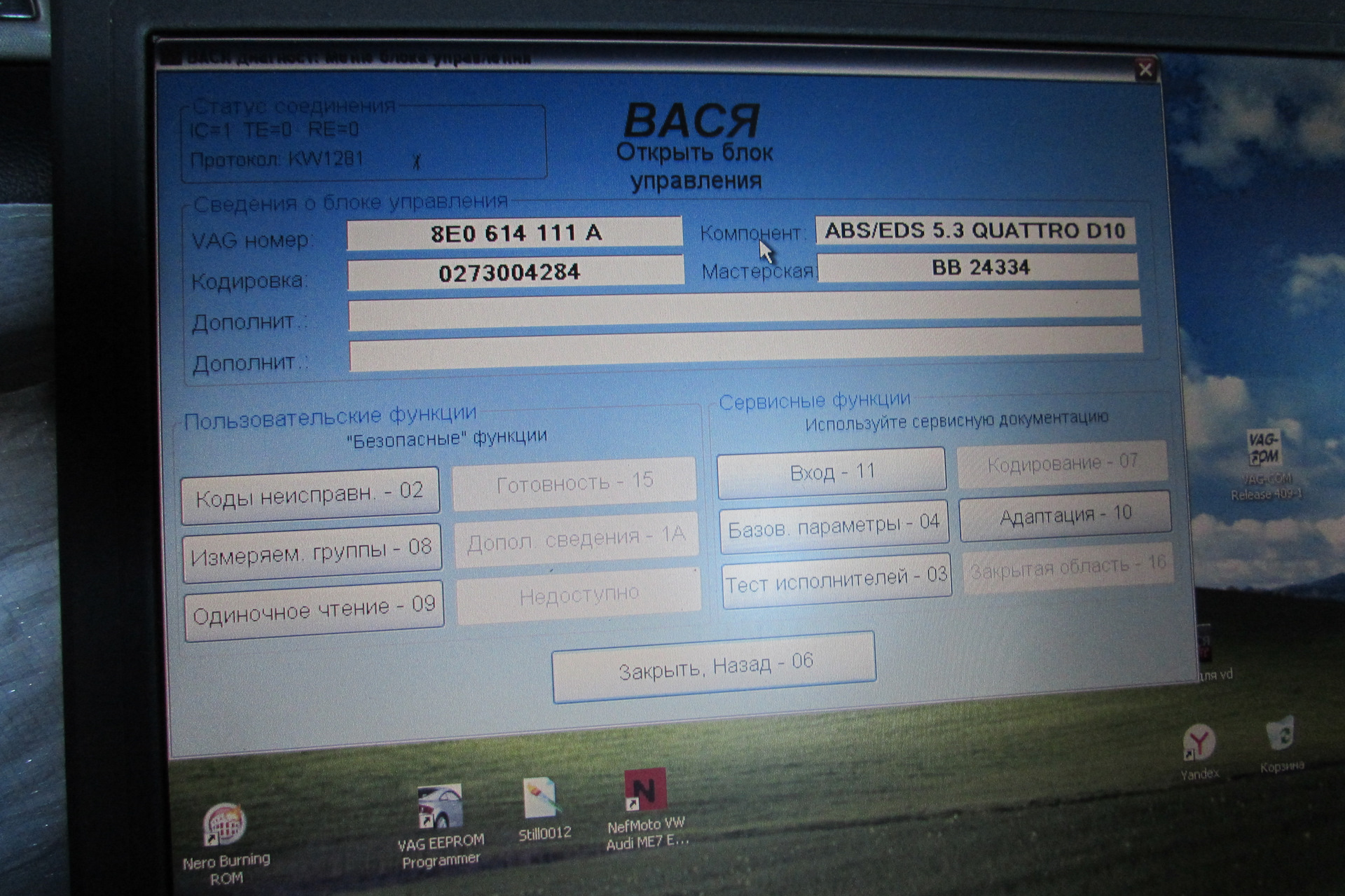
Task: Click the Статус соединения group label
Action: click(x=294, y=106)
